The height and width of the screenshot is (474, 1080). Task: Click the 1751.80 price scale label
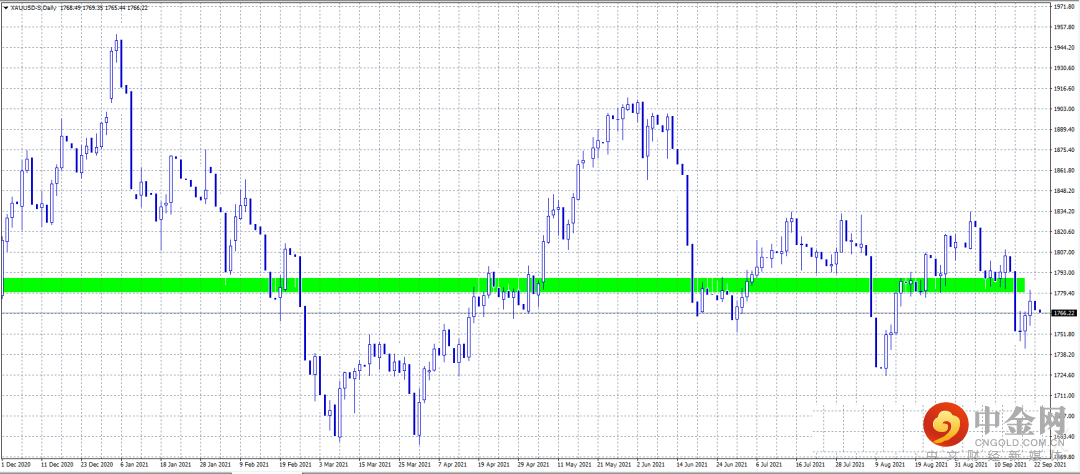(1065, 335)
